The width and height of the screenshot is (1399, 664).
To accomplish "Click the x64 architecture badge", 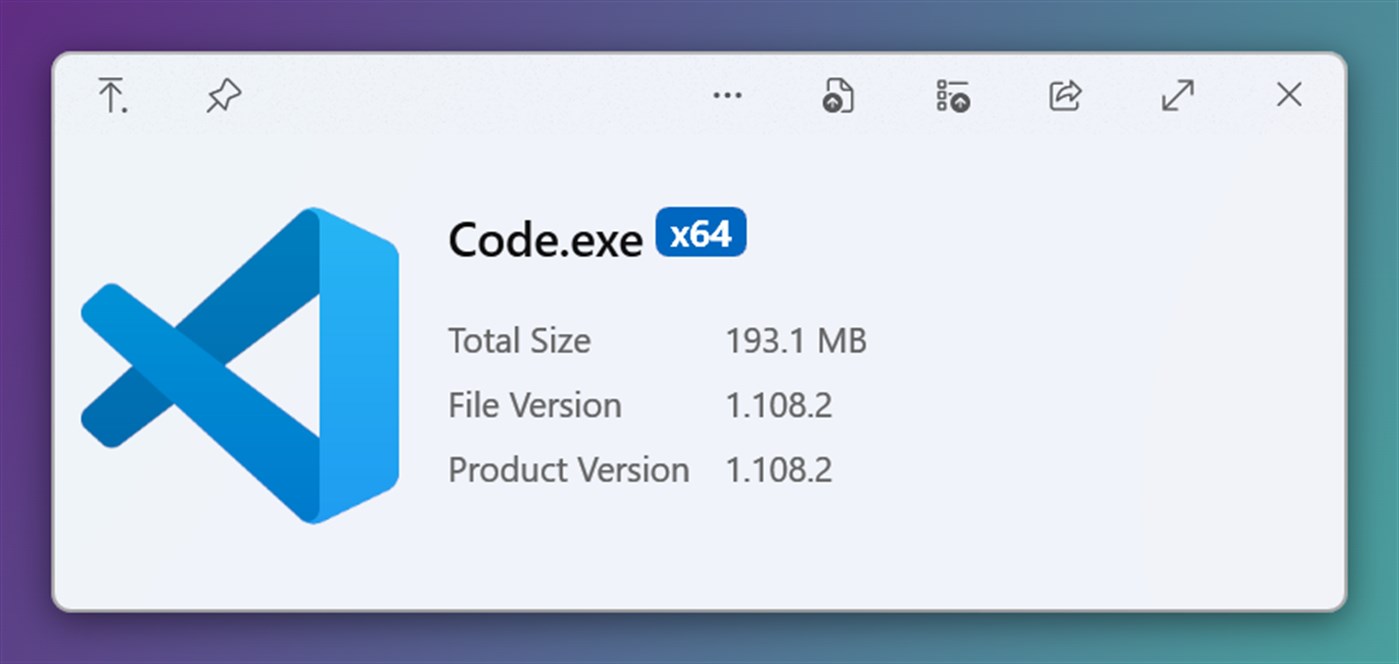I will click(701, 235).
